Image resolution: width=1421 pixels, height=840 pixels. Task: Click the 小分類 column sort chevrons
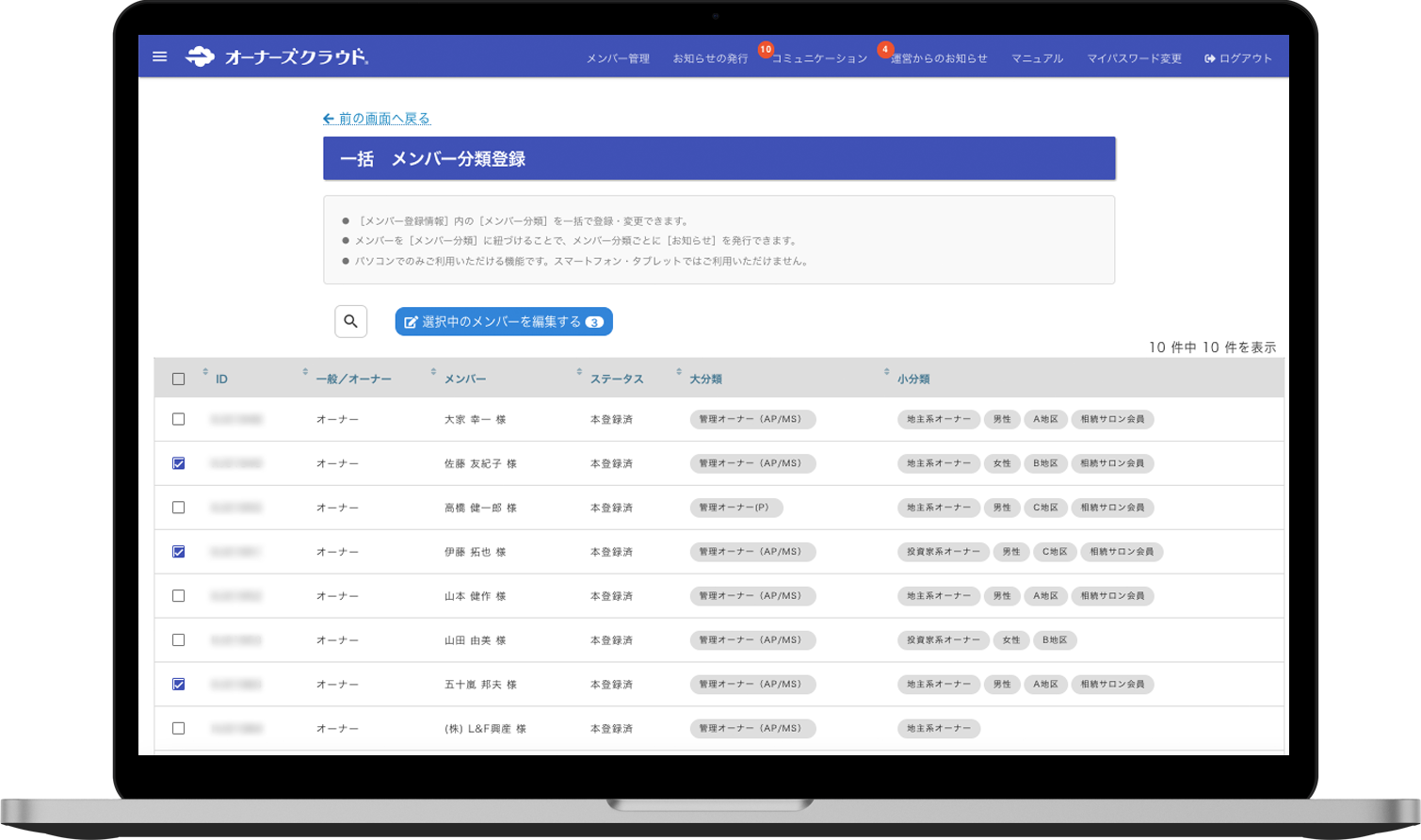[x=886, y=372]
